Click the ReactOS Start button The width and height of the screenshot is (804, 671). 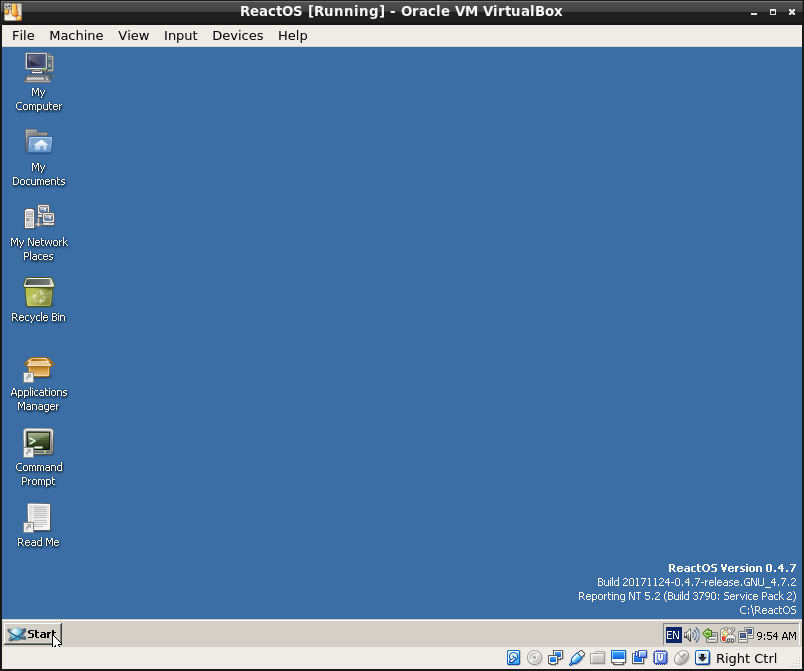click(33, 634)
